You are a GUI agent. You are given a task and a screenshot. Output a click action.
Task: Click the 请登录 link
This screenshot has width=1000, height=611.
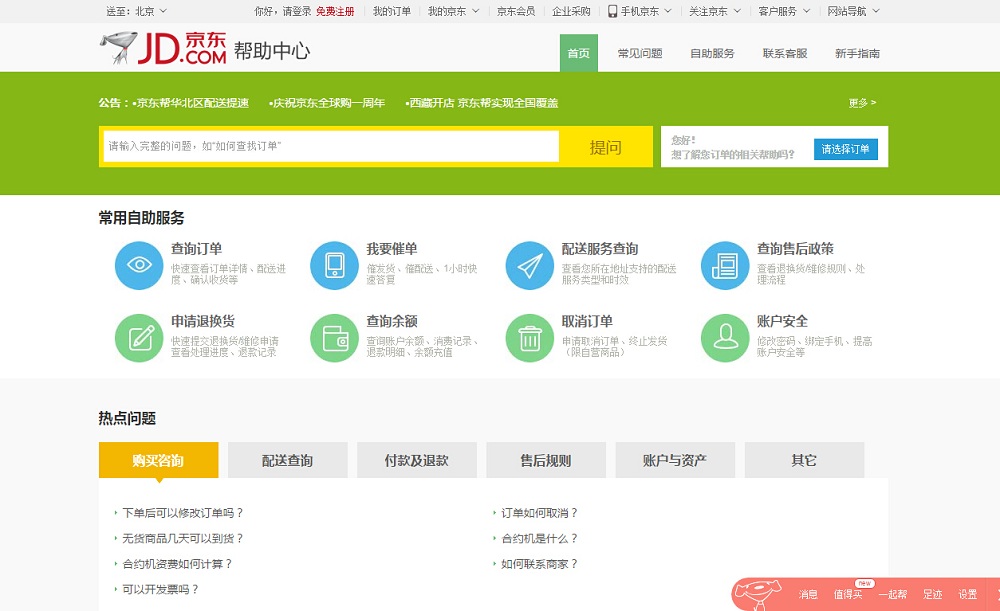[x=297, y=11]
